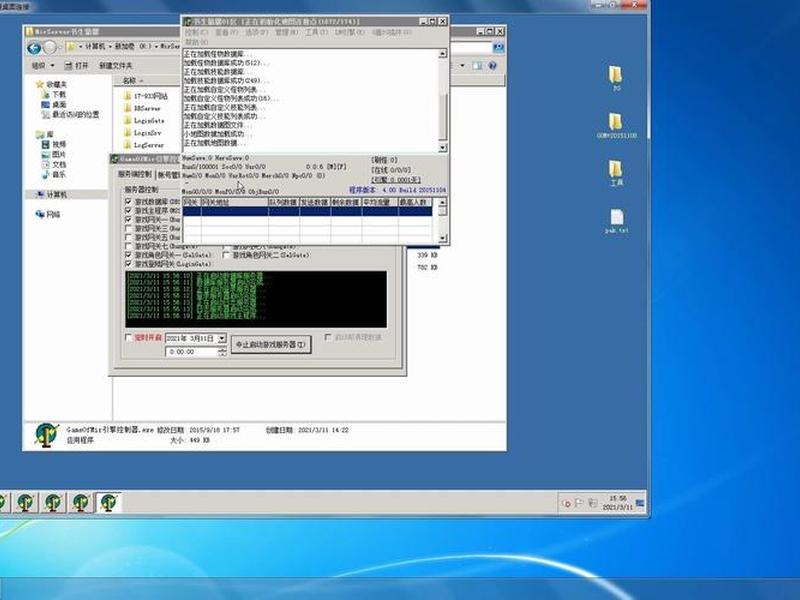Viewport: 800px width, 600px height.
Task: Toggle the Explorer preview pane icon
Action: coord(477,65)
